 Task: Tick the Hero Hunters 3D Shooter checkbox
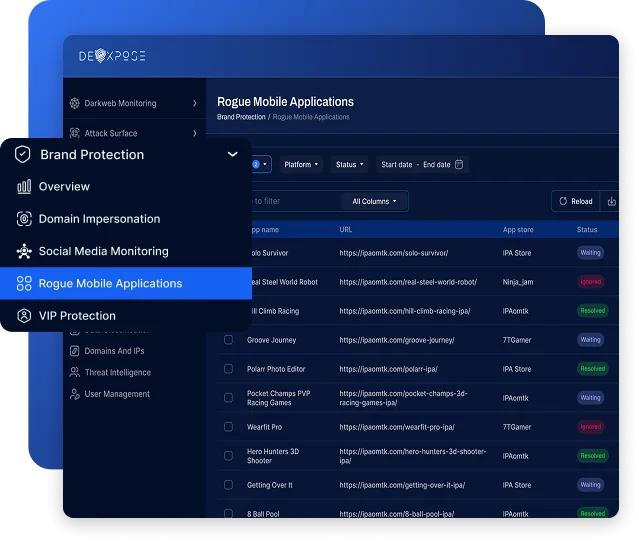click(229, 456)
